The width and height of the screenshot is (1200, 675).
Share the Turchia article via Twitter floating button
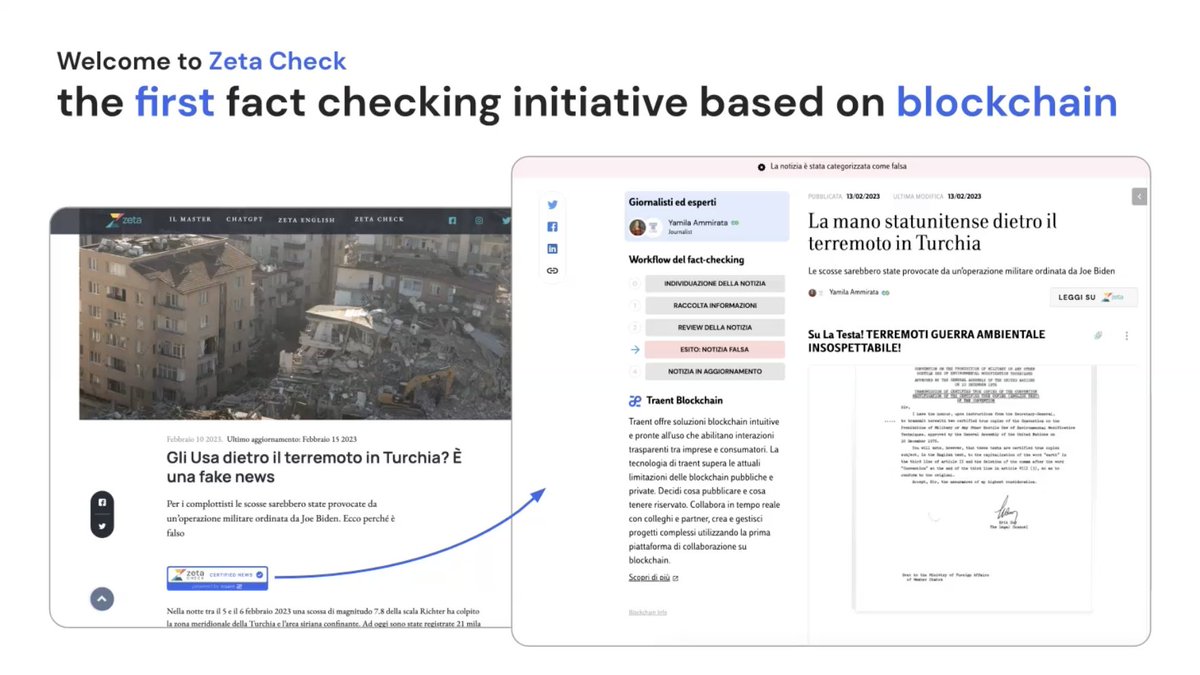[101, 526]
